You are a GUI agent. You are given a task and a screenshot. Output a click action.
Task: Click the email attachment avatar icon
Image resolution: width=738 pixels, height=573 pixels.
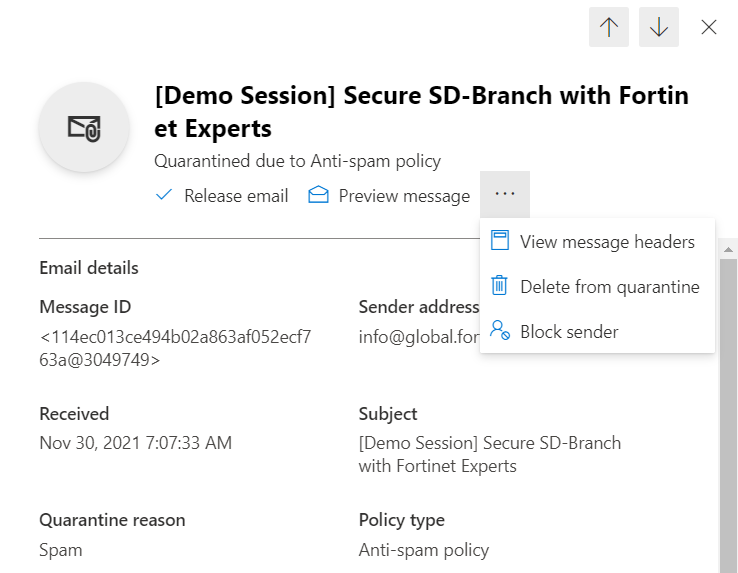point(84,127)
